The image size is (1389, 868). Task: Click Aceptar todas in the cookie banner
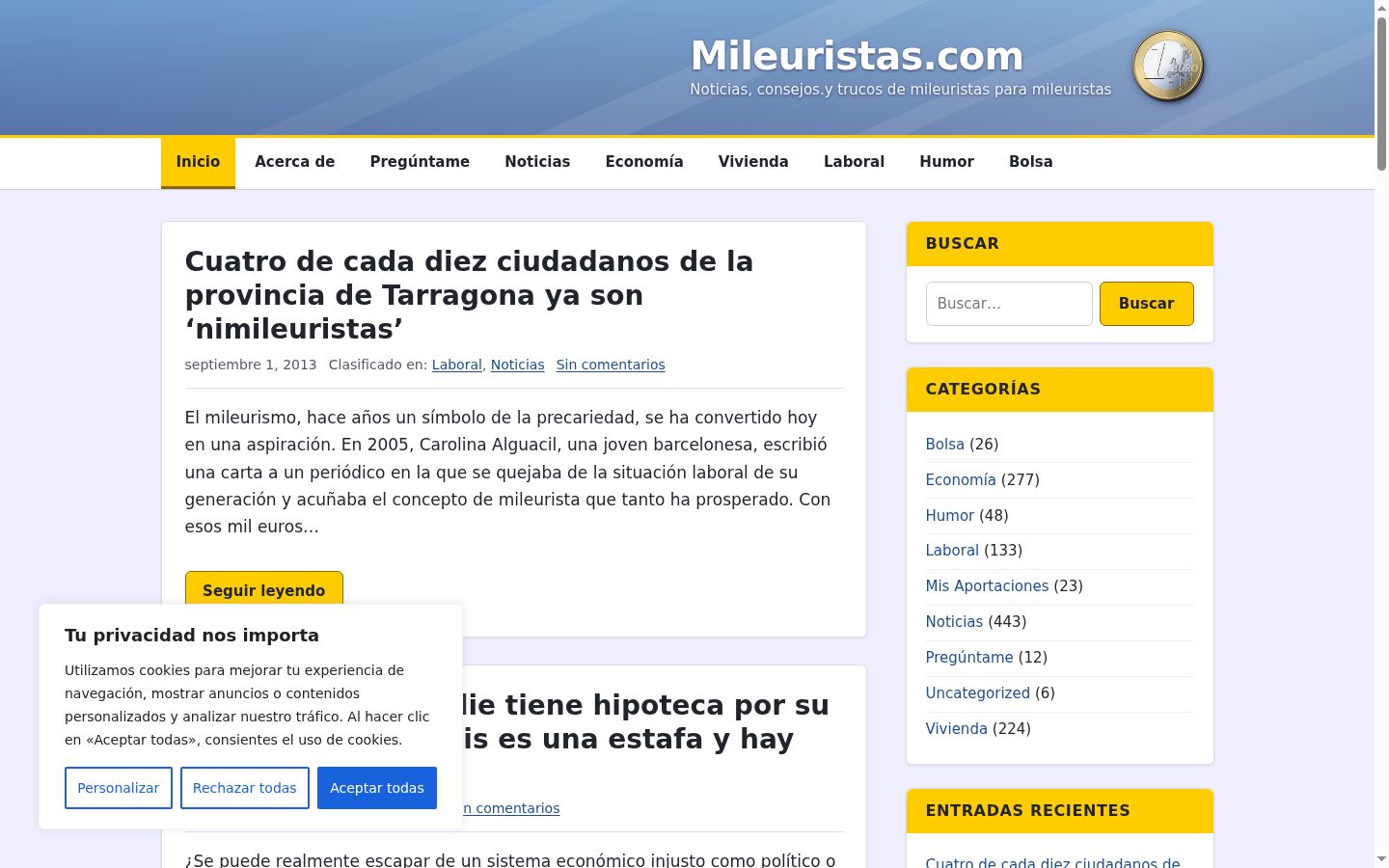click(377, 788)
